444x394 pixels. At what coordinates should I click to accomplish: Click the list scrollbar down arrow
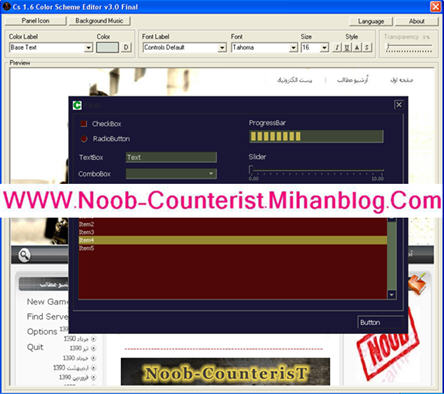tap(392, 294)
